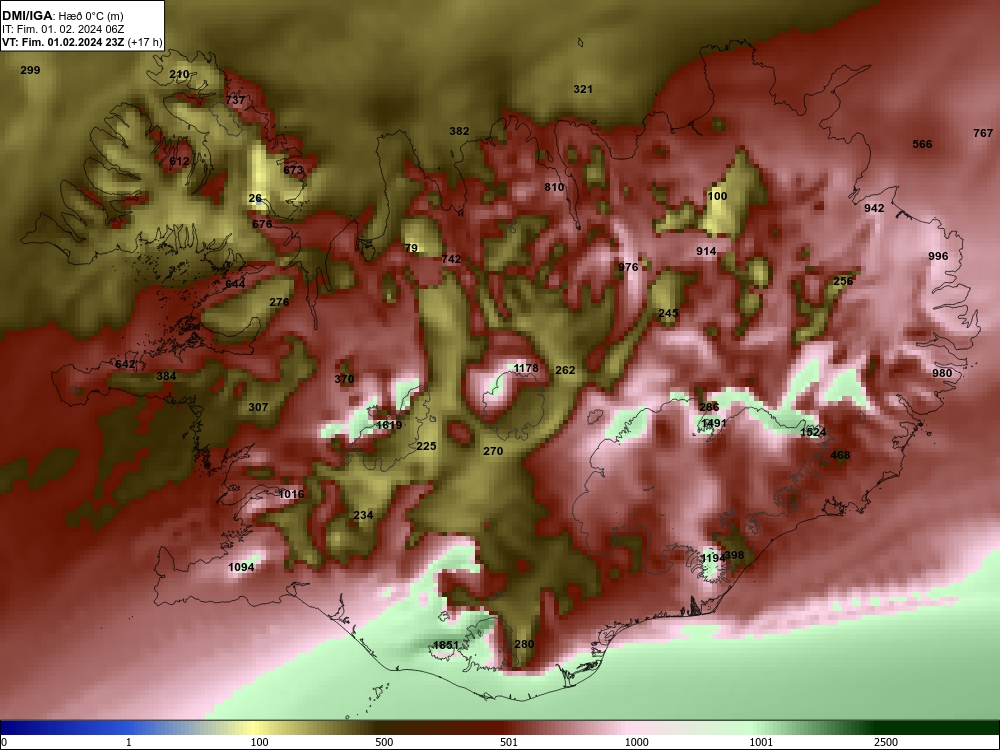Click the title text 'DMI/IGA: Hæð 0°C (m)'
Image resolution: width=1000 pixels, height=750 pixels.
(63, 16)
